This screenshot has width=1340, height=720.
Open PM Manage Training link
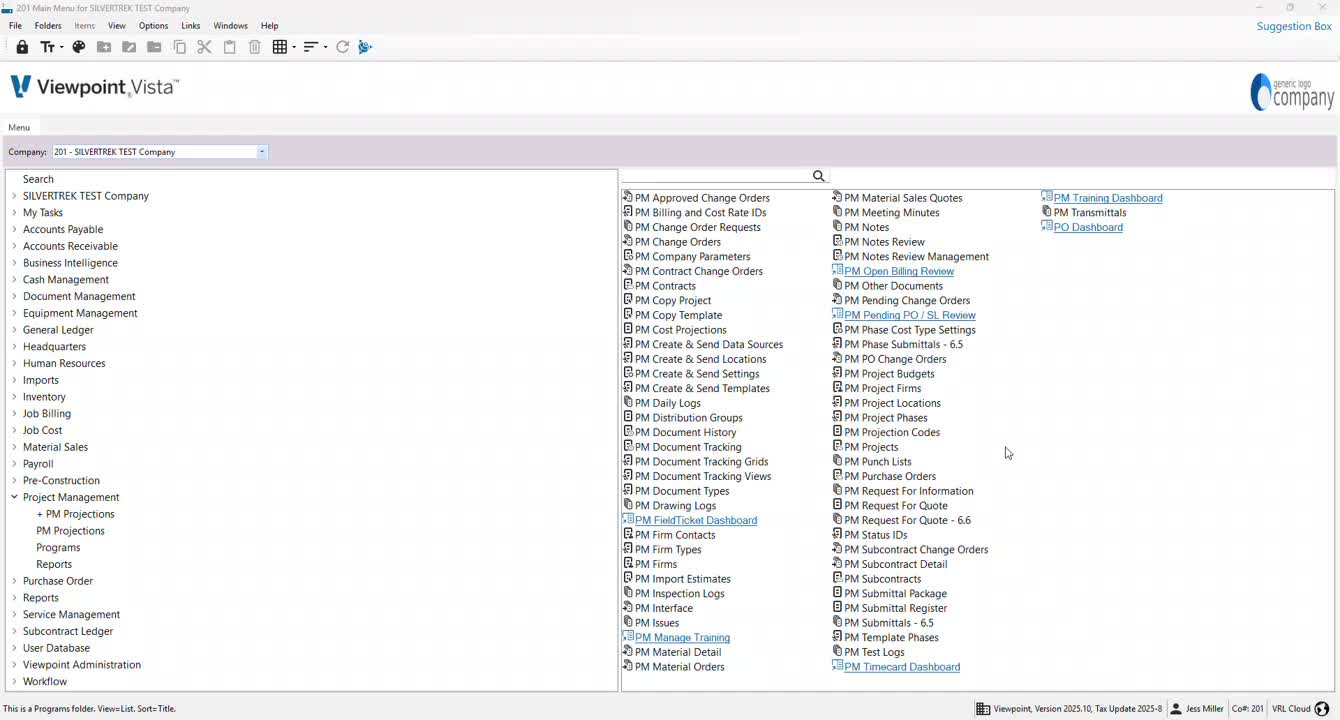(x=682, y=638)
